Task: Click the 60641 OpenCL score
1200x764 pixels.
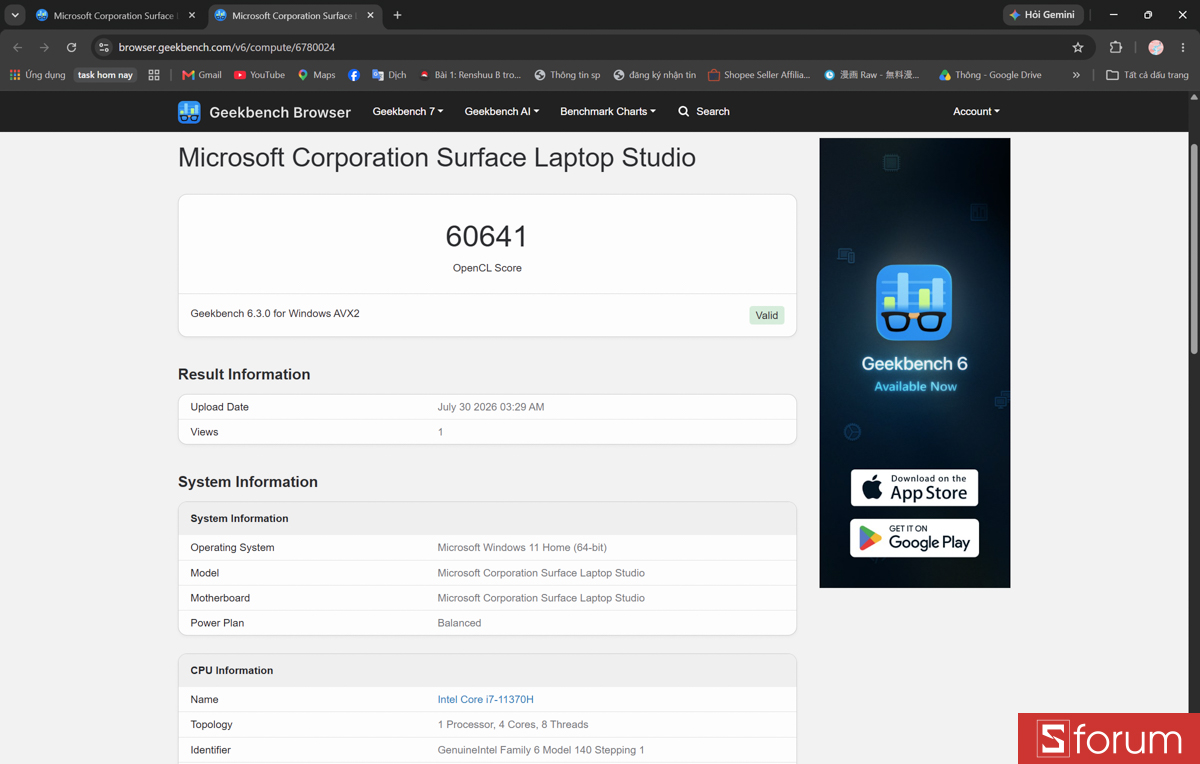Action: pyautogui.click(x=487, y=236)
